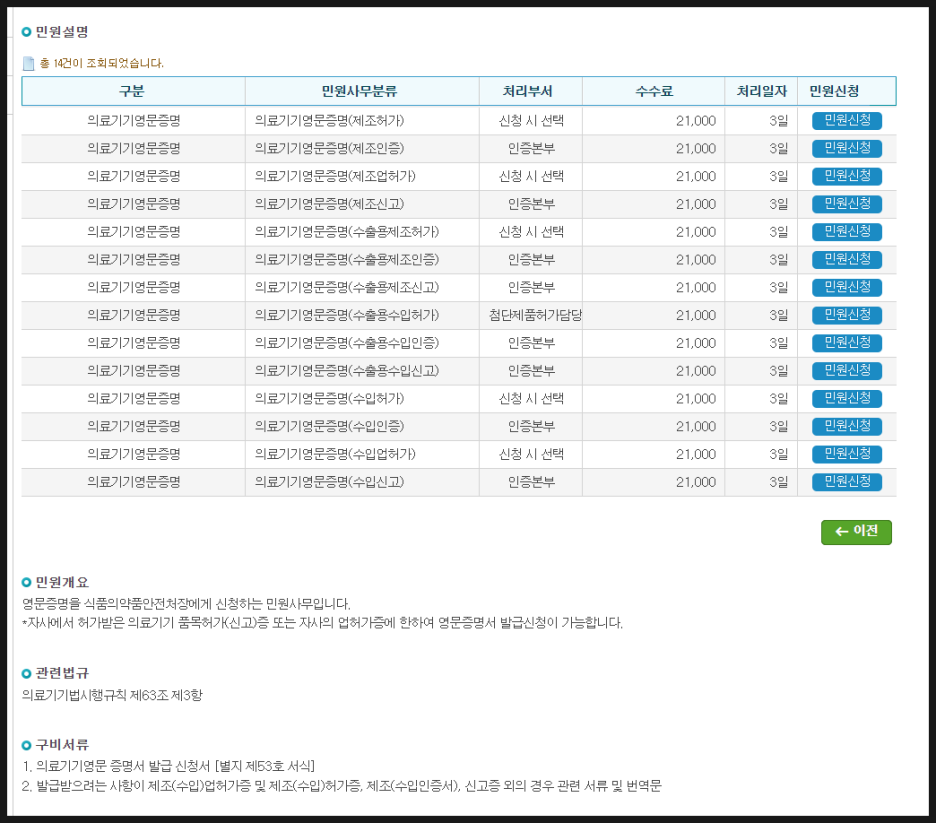
Task: Click 민원신청 for 의료기기영문증명(수입업허가)
Action: coord(846,454)
